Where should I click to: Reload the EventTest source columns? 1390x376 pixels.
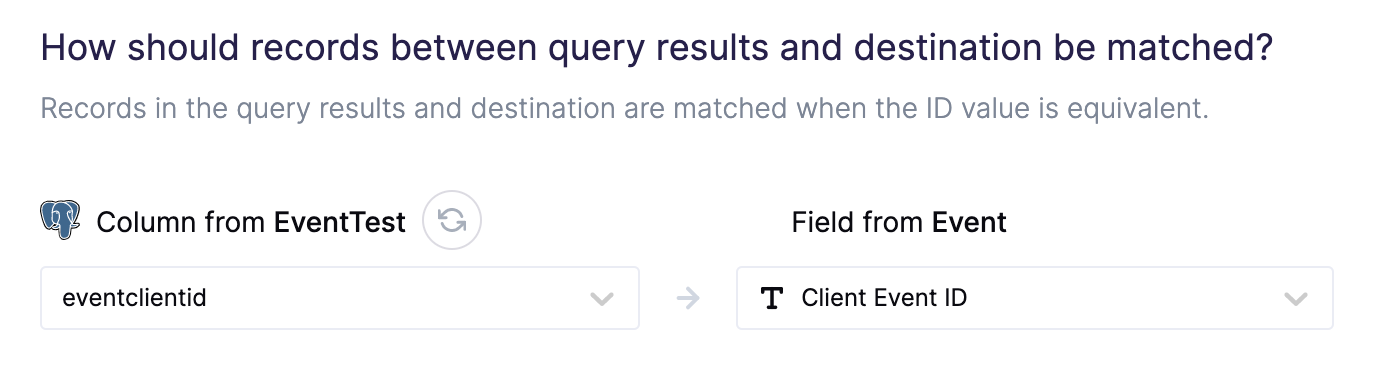point(452,220)
